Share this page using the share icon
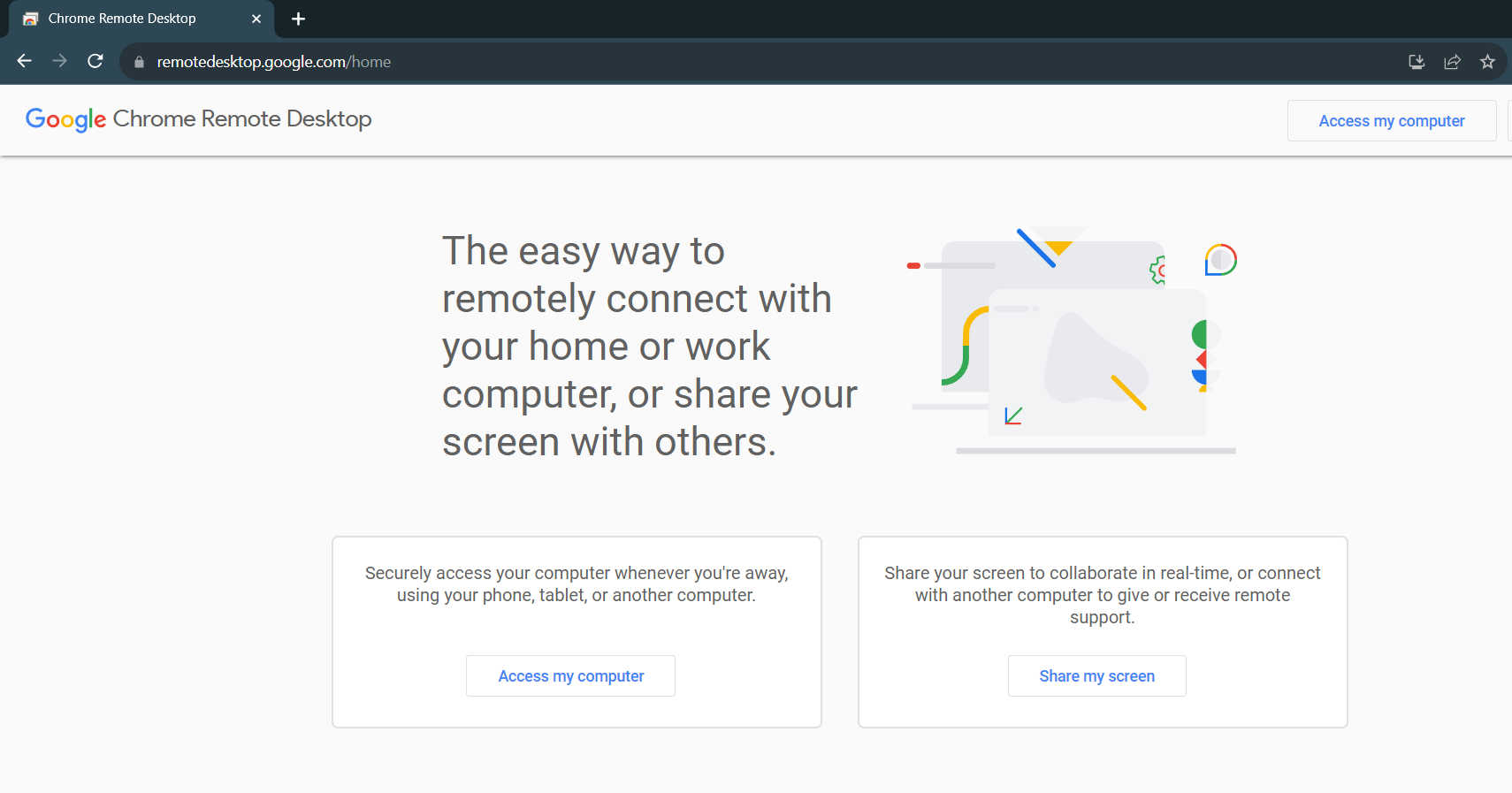Screen dimensions: 1512x793 (x=1452, y=62)
